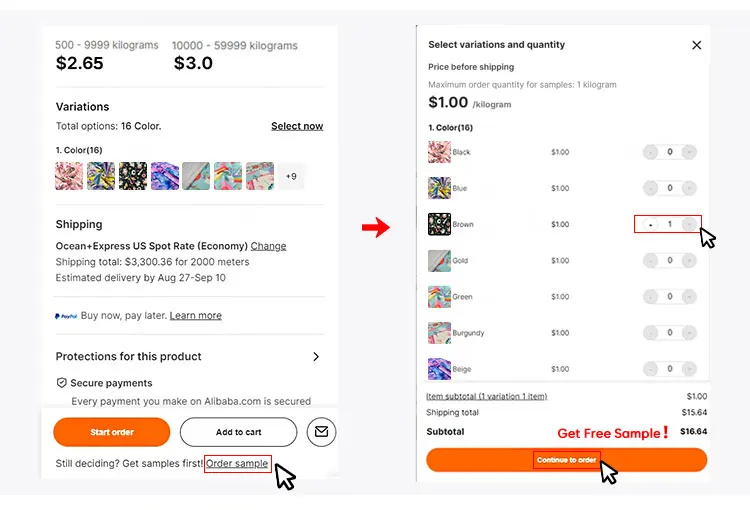
Task: Close the variations and quantity panel
Action: (x=697, y=45)
